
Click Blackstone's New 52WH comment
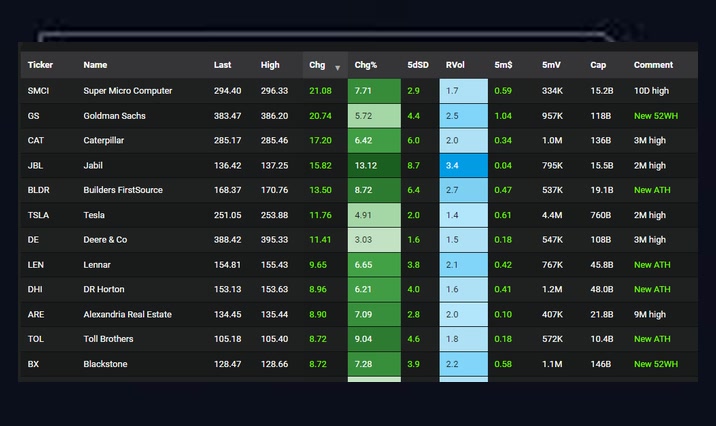(656, 364)
